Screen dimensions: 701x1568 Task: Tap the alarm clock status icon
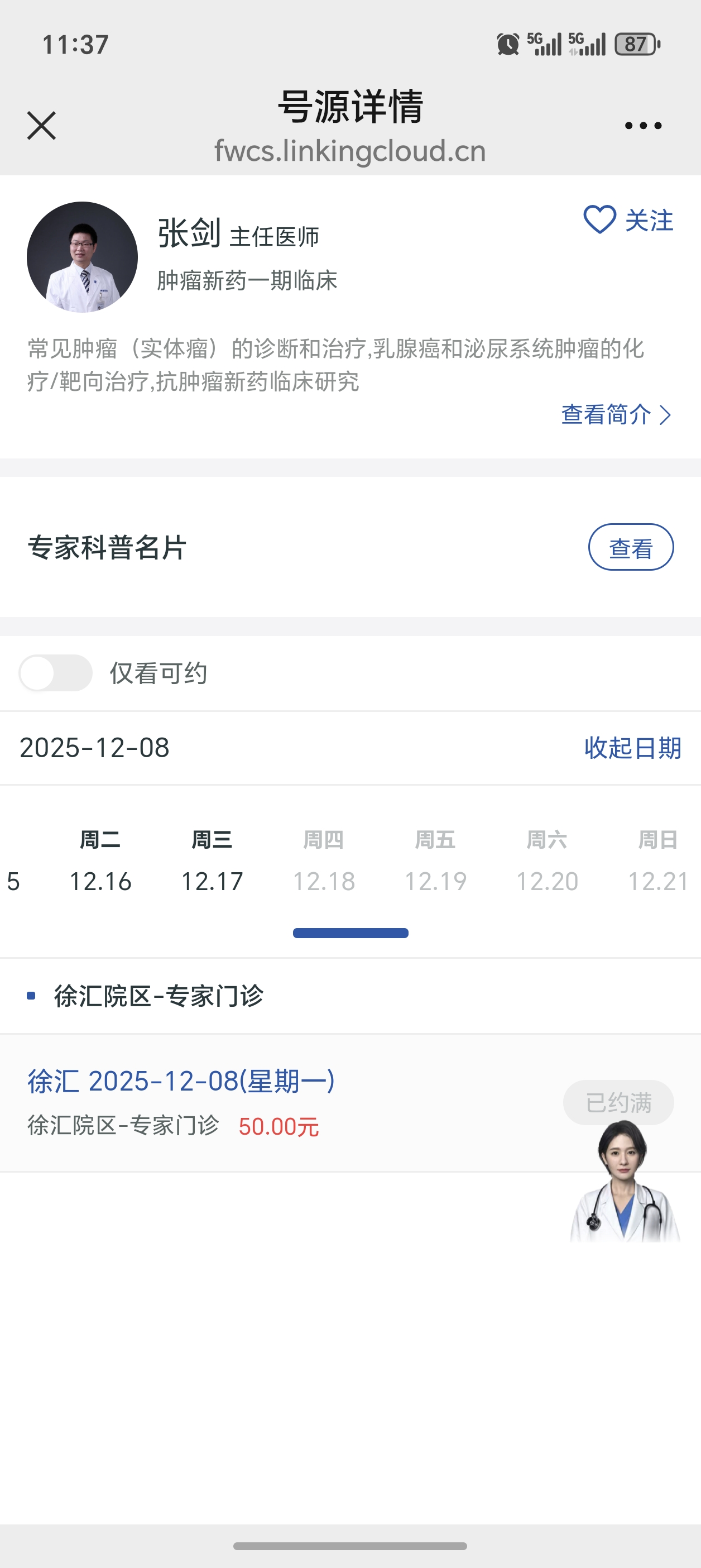point(508,45)
